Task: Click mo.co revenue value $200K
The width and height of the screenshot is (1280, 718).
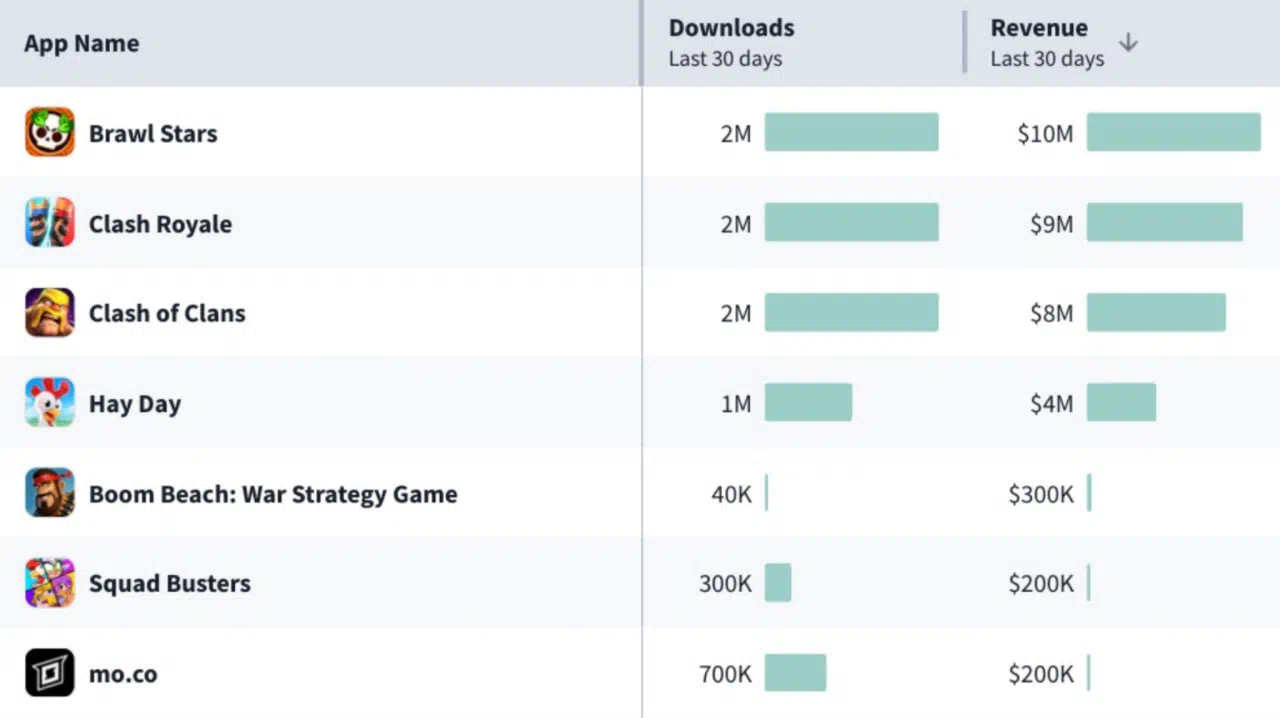Action: click(x=1041, y=674)
